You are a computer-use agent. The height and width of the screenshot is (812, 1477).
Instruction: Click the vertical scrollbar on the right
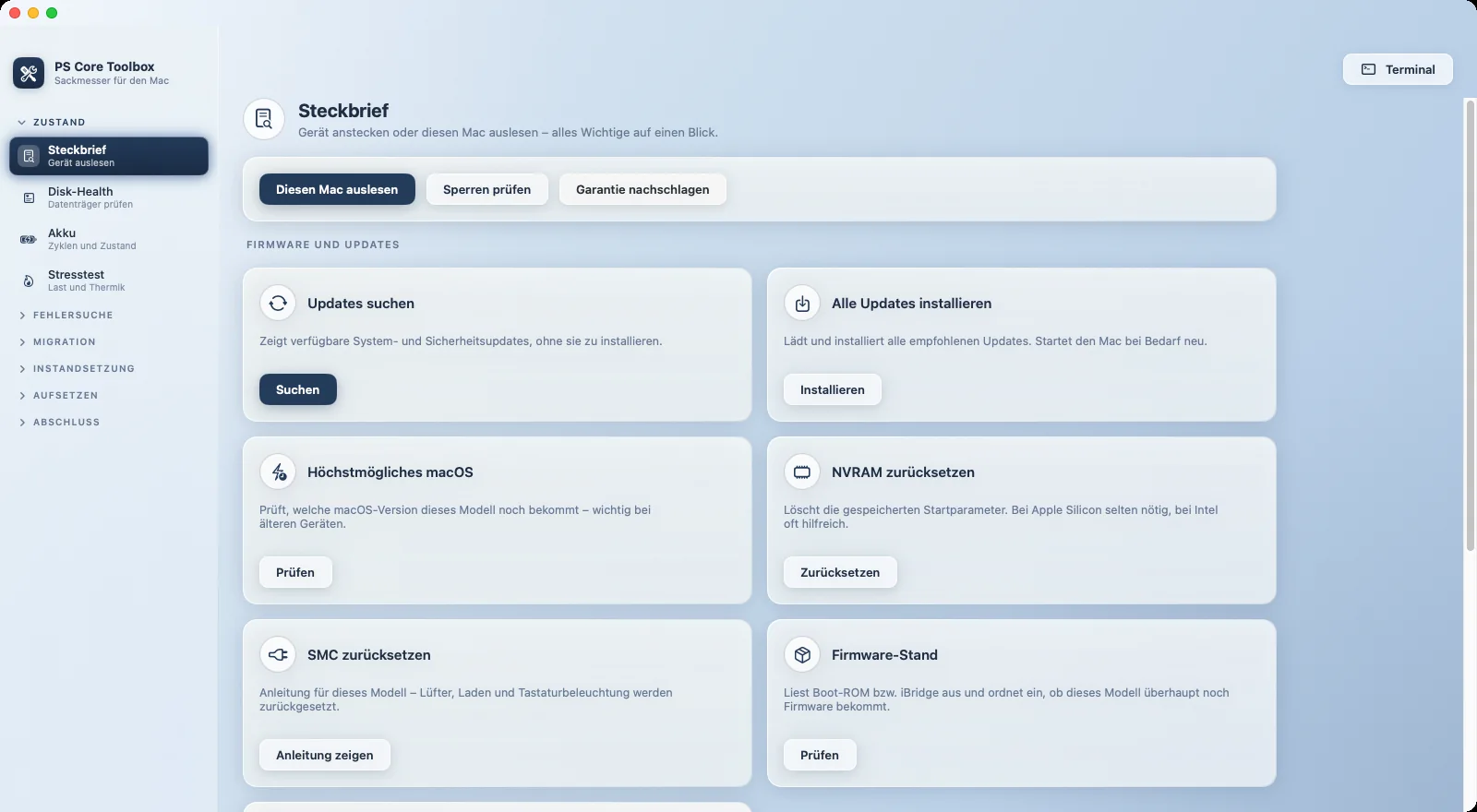click(x=1470, y=326)
